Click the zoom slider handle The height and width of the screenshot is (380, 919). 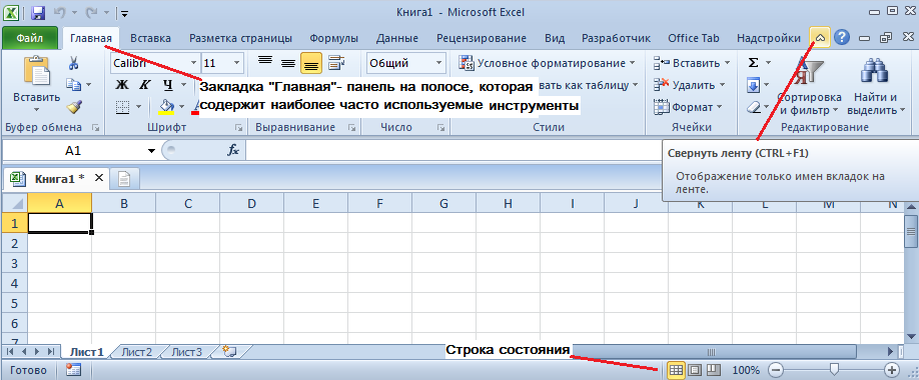tap(835, 369)
